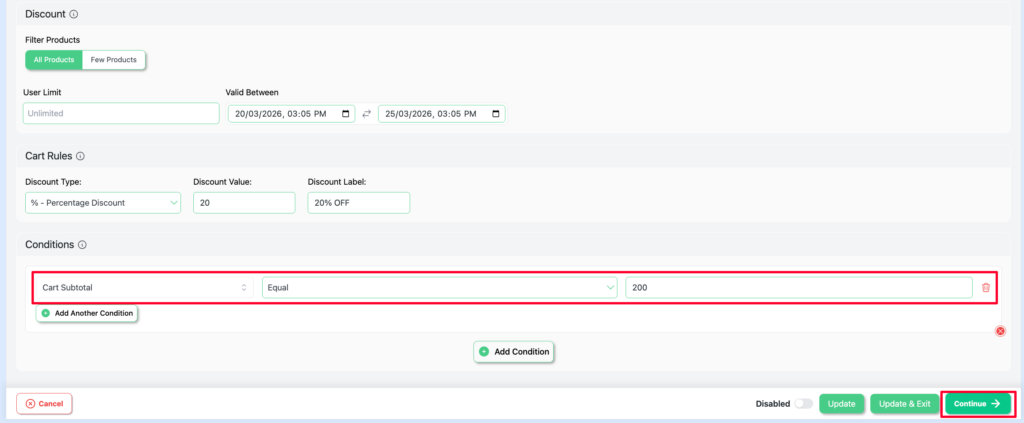Click the Add Condition button
Screen dimensions: 1024x423
pos(513,352)
